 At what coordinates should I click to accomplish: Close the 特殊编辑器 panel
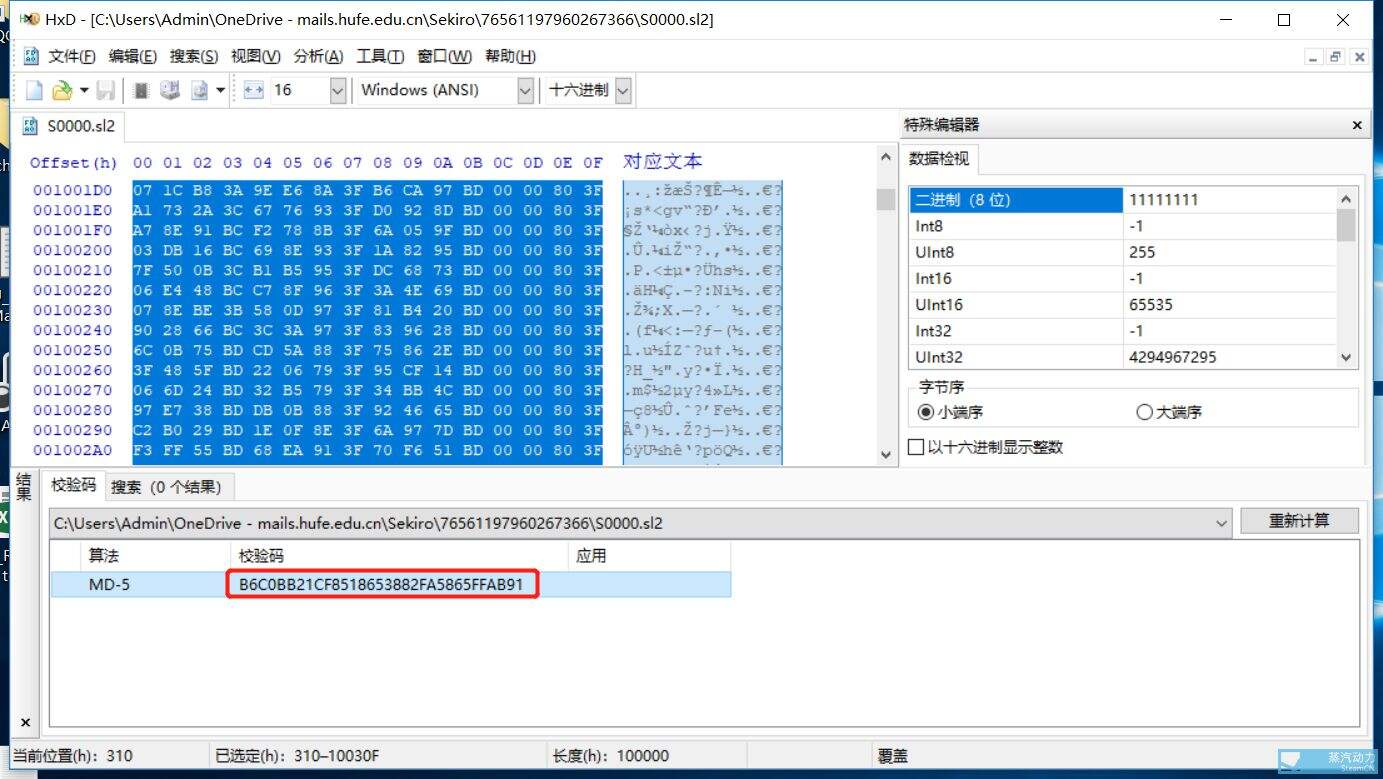(1357, 125)
